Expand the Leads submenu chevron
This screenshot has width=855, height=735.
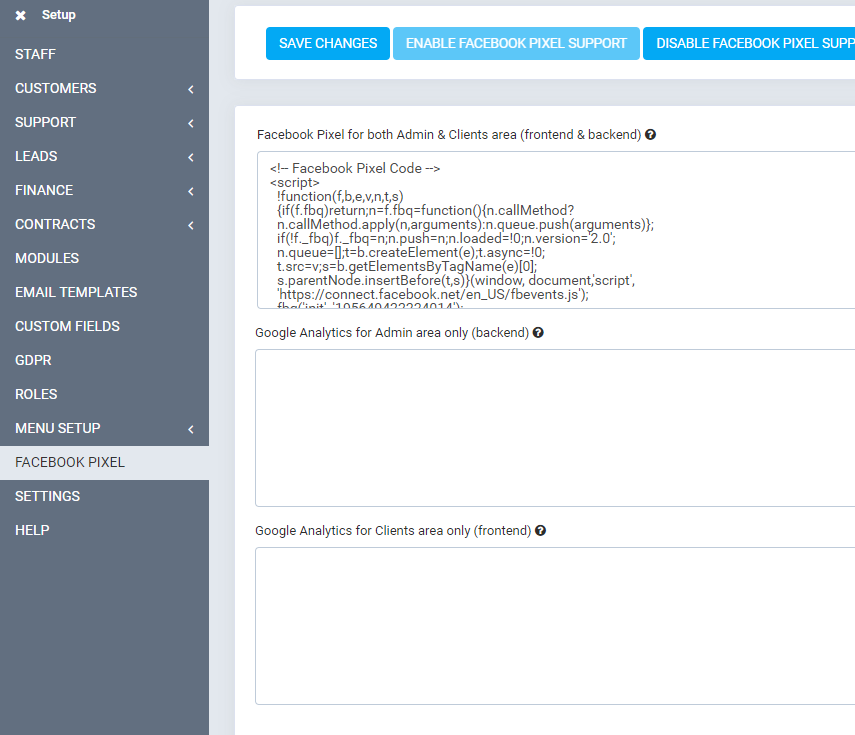coord(191,157)
